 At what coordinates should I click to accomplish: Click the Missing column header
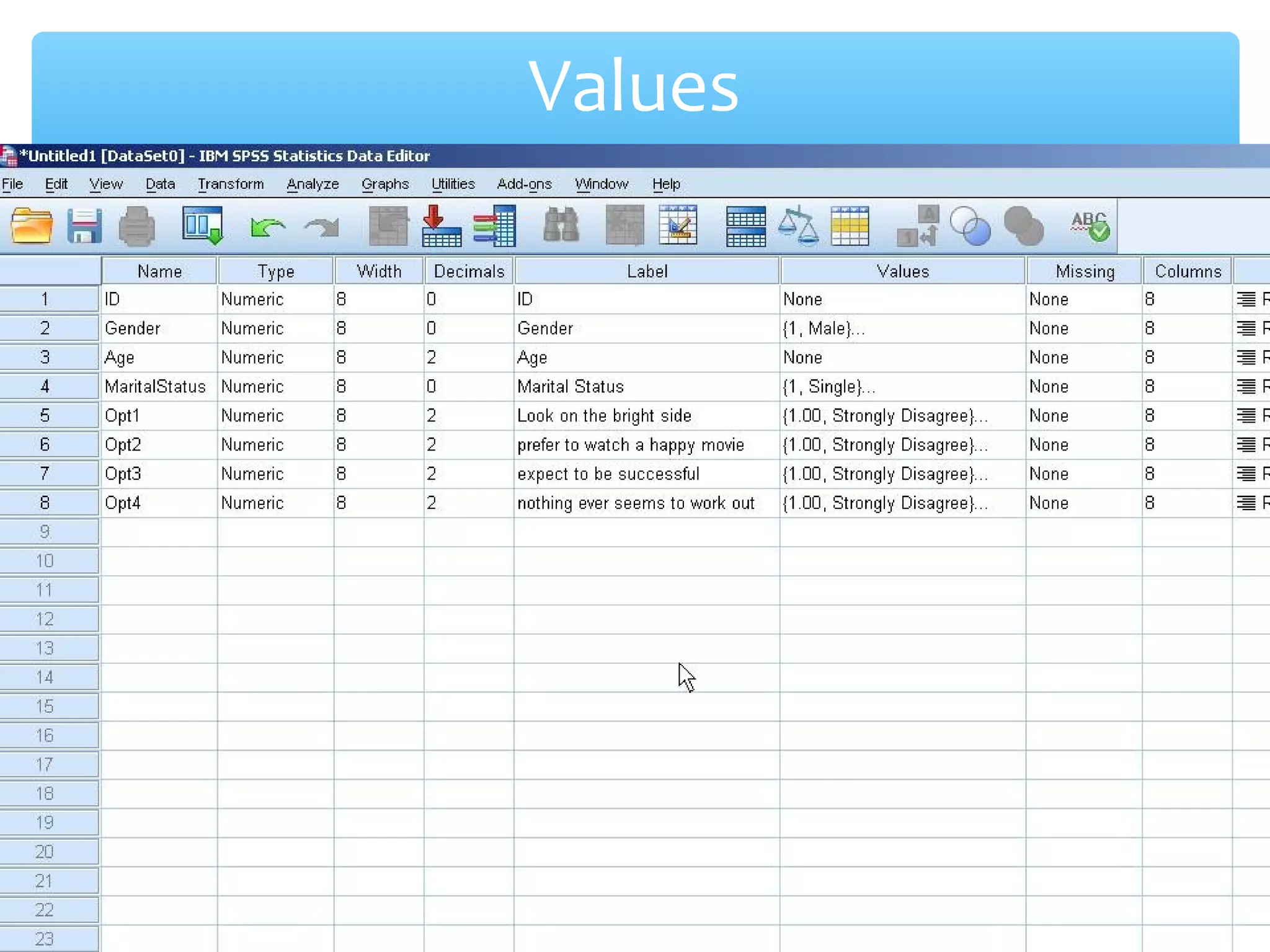point(1085,271)
